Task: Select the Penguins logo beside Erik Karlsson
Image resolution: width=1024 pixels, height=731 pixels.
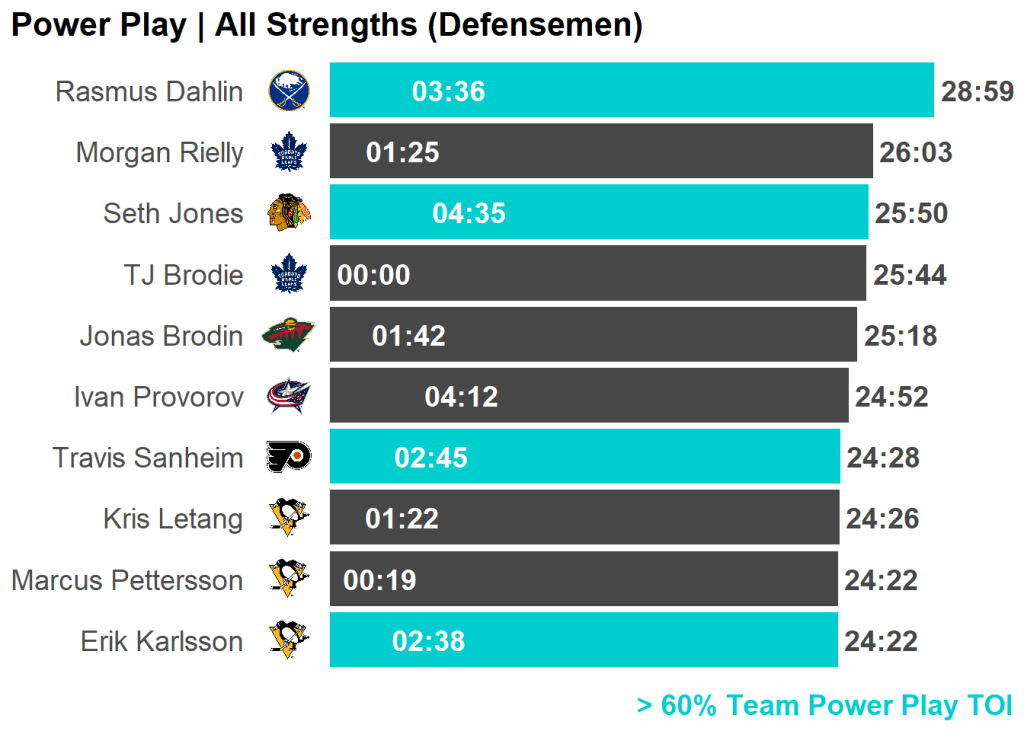Action: tap(289, 640)
